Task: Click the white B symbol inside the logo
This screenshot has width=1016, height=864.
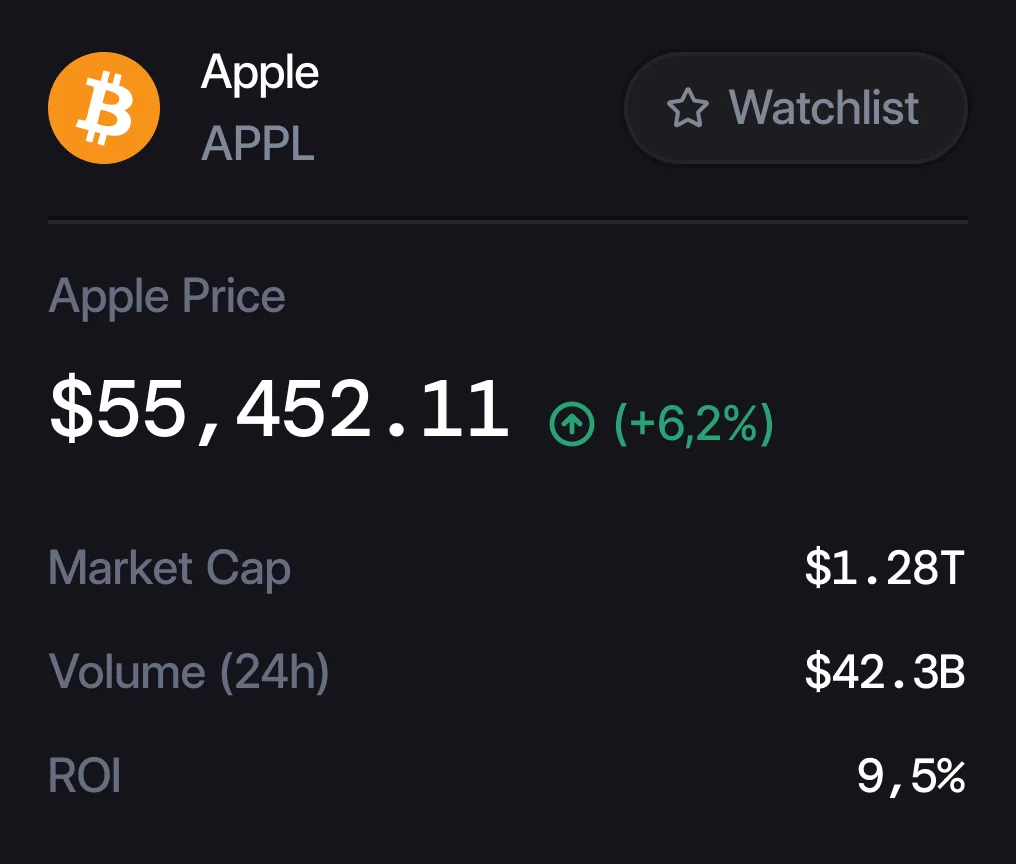Action: (x=104, y=108)
